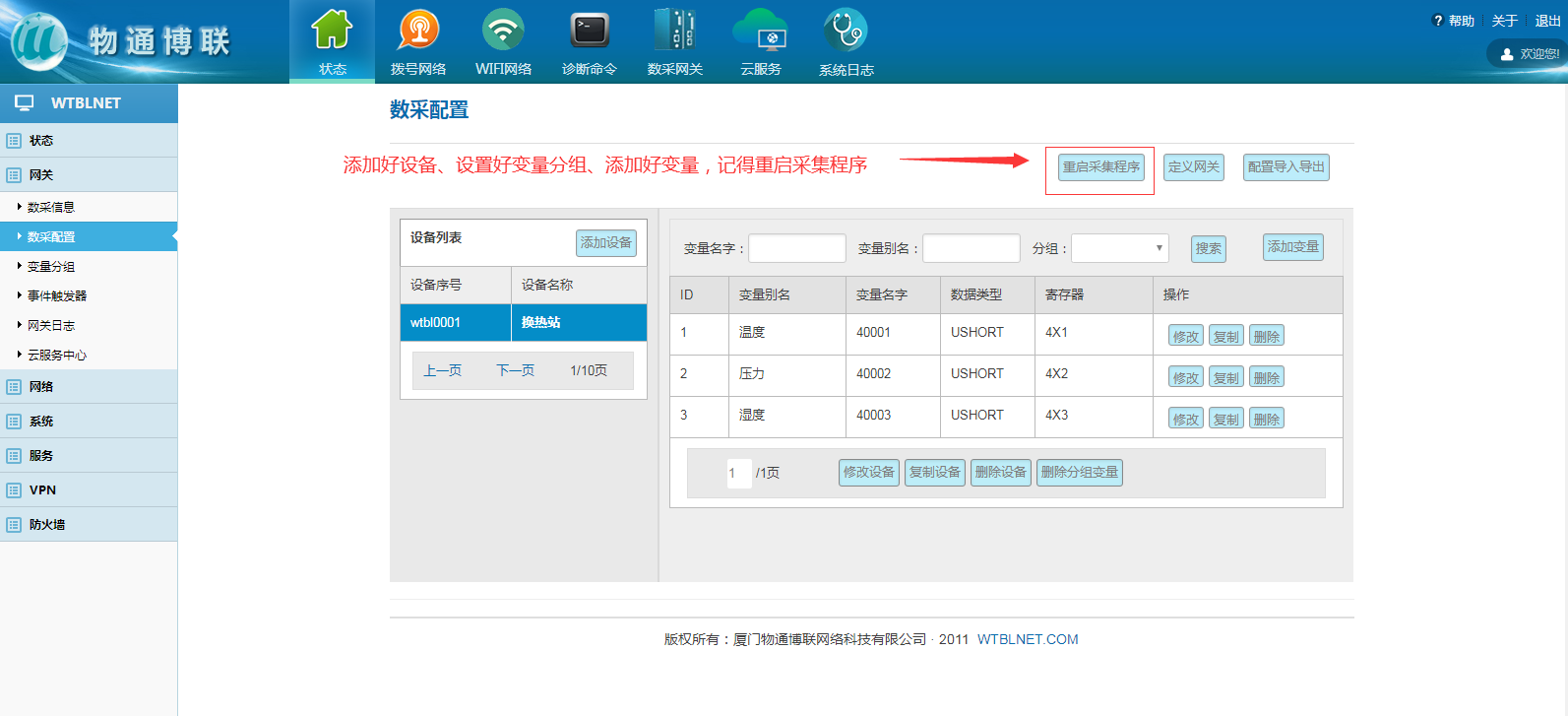Click the 删除分组变量 button
Screen dimensions: 1568x716
coord(1080,473)
